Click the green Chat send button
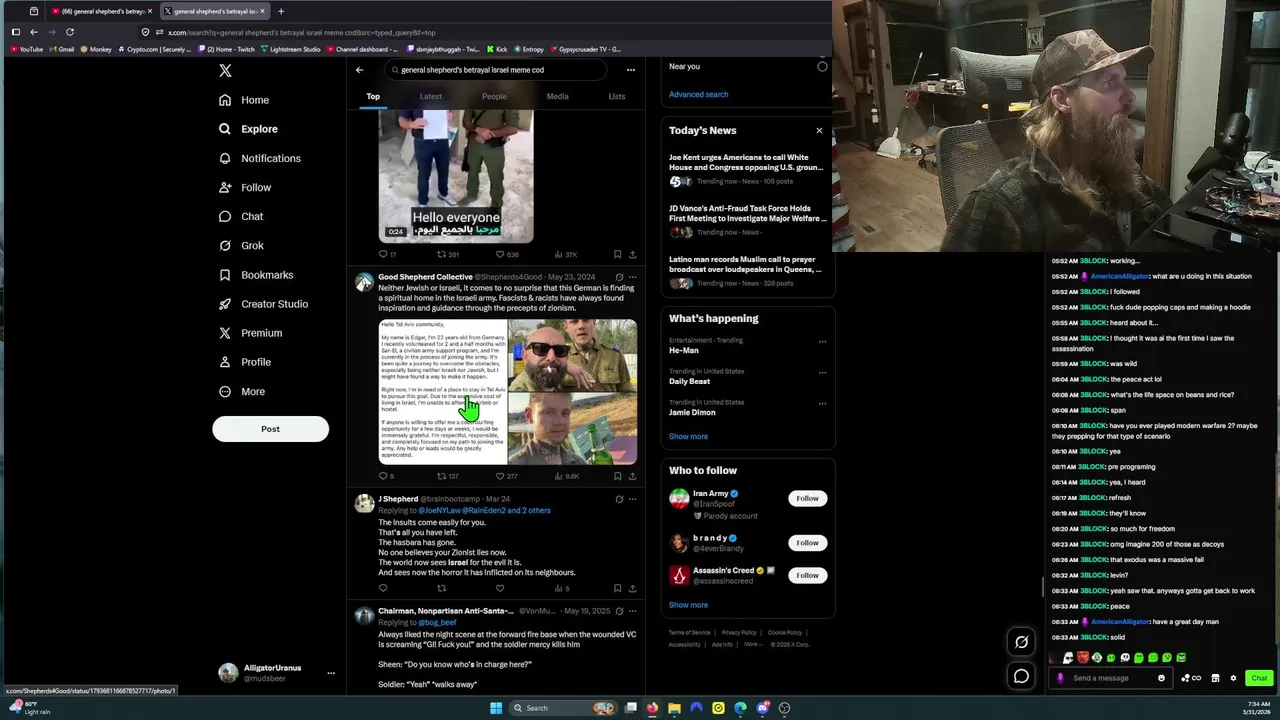The width and height of the screenshot is (1280, 720). click(x=1259, y=678)
